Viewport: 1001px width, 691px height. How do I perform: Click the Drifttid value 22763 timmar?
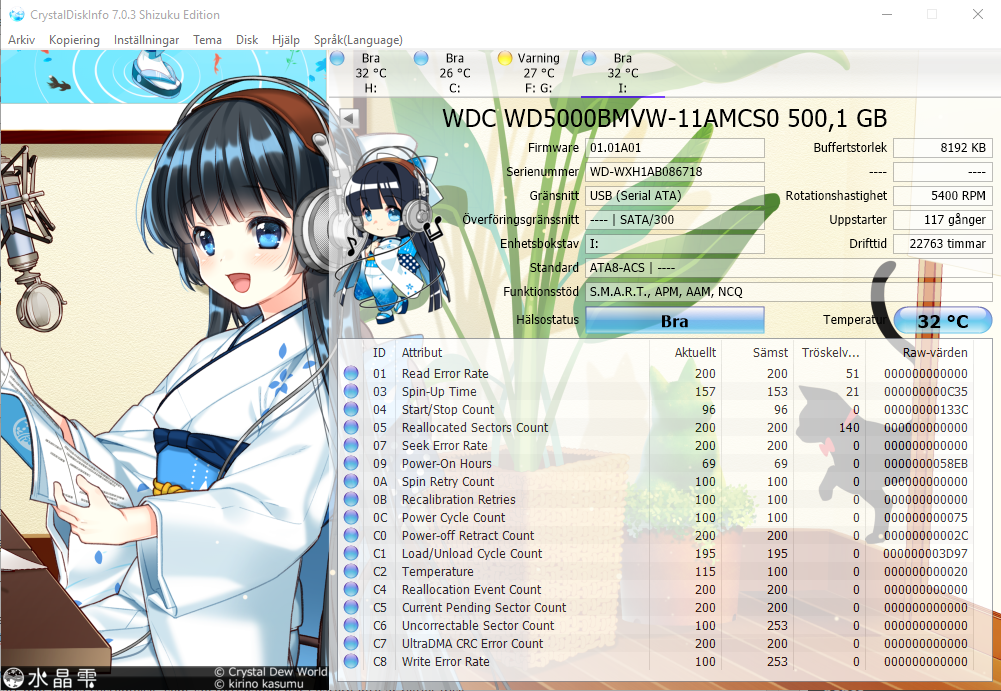pyautogui.click(x=943, y=243)
